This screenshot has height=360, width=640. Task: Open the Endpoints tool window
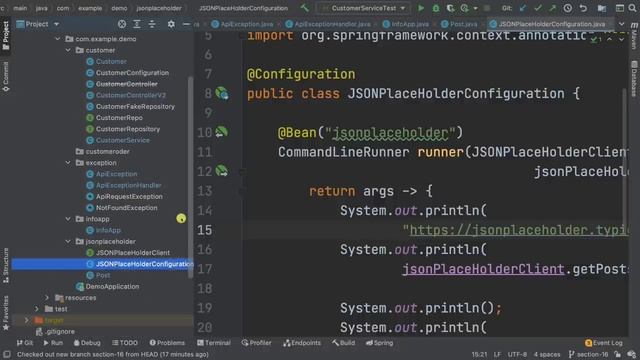pyautogui.click(x=302, y=343)
